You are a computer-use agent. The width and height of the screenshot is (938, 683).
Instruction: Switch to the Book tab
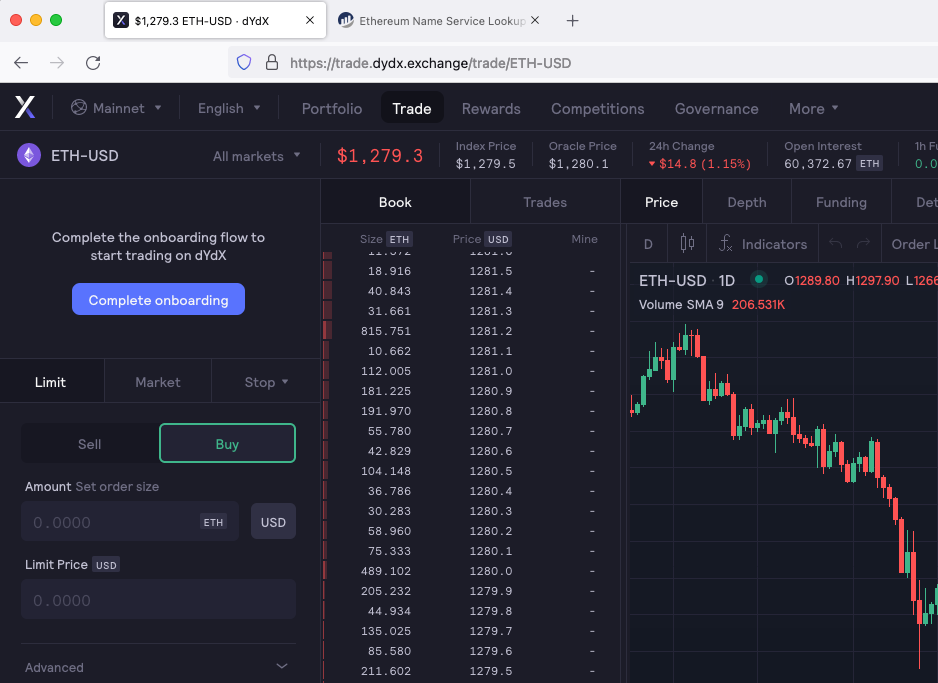(x=395, y=202)
